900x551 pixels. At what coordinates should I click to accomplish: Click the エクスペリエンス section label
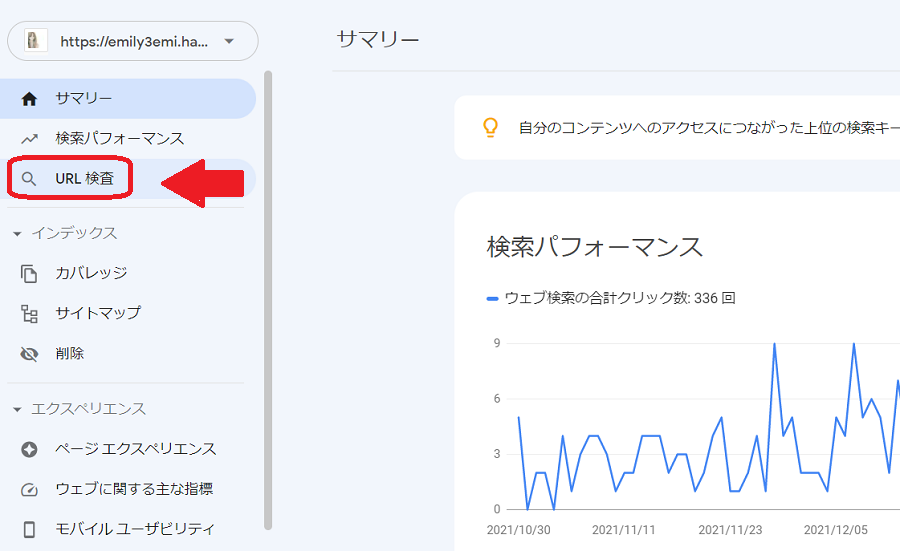coord(88,409)
